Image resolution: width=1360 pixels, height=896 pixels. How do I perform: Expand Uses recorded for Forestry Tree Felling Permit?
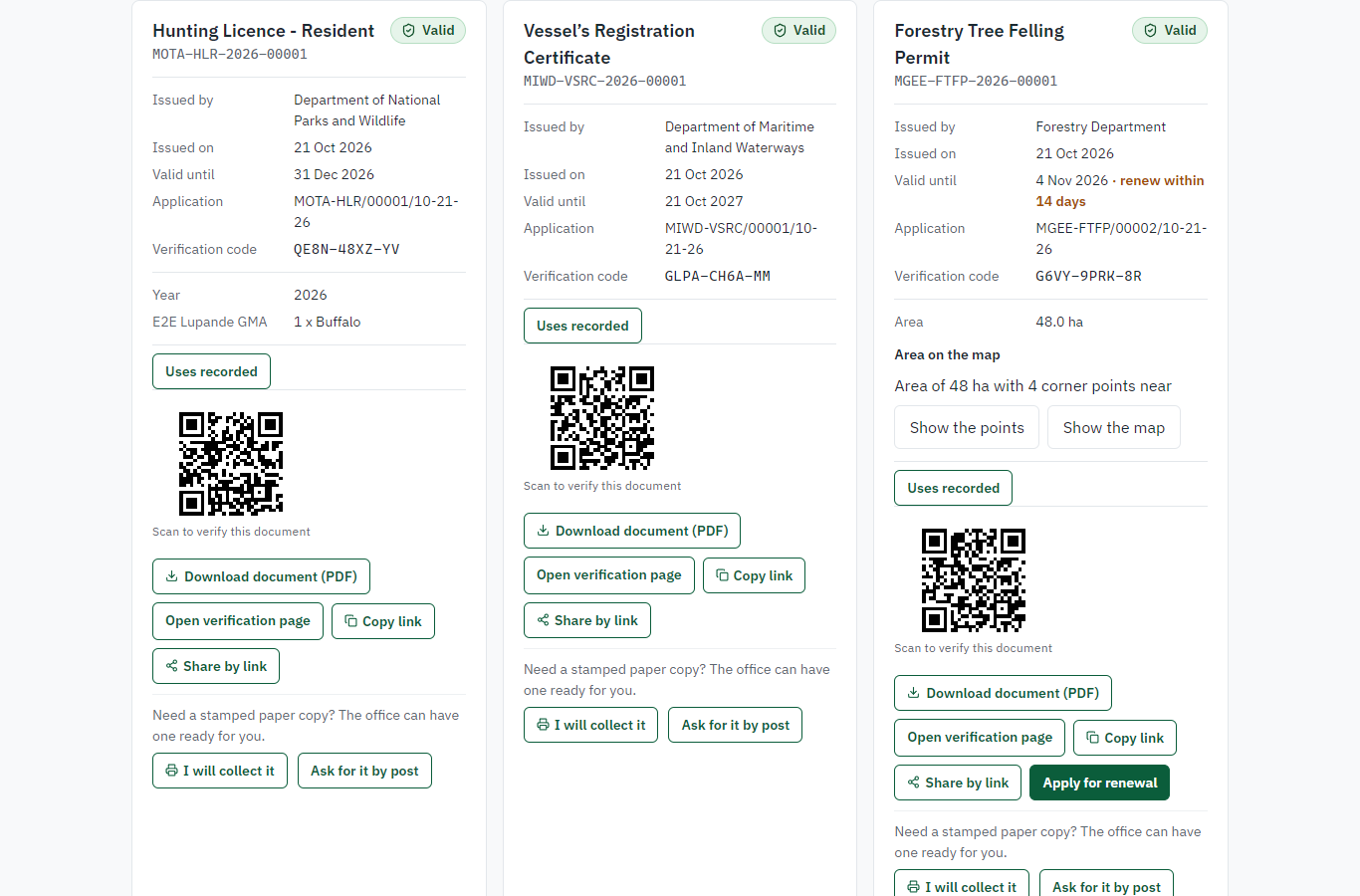[x=953, y=488]
